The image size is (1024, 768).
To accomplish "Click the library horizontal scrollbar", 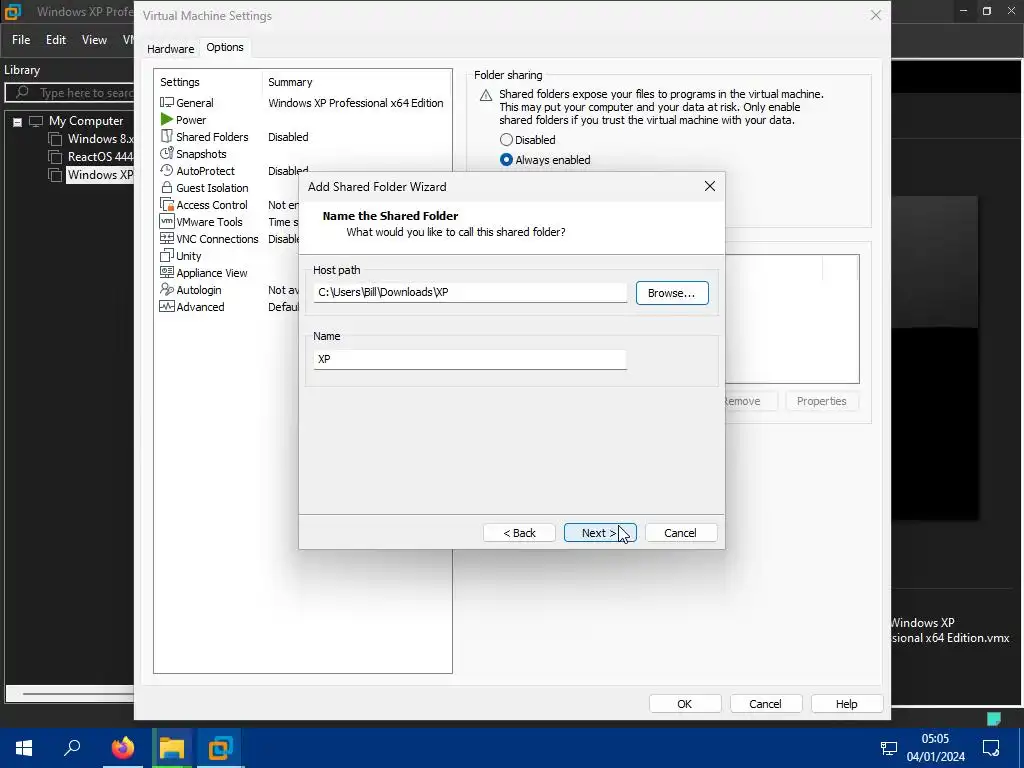I will (72, 694).
